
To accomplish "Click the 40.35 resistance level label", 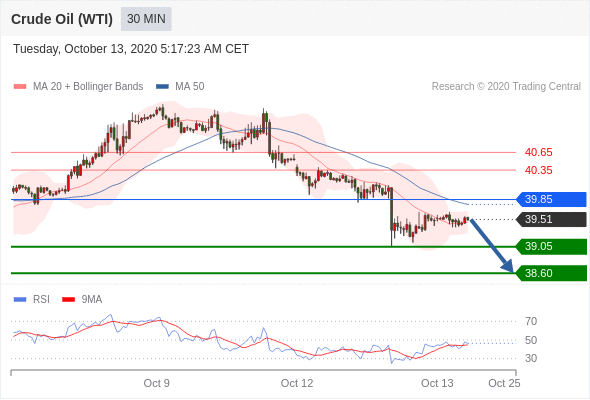I will [x=538, y=170].
